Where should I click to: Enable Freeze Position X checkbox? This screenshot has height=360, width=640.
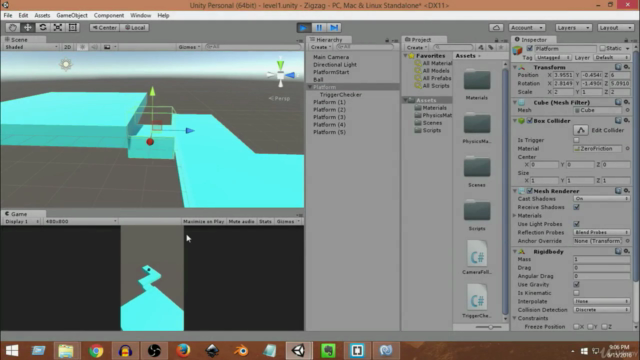tap(576, 327)
